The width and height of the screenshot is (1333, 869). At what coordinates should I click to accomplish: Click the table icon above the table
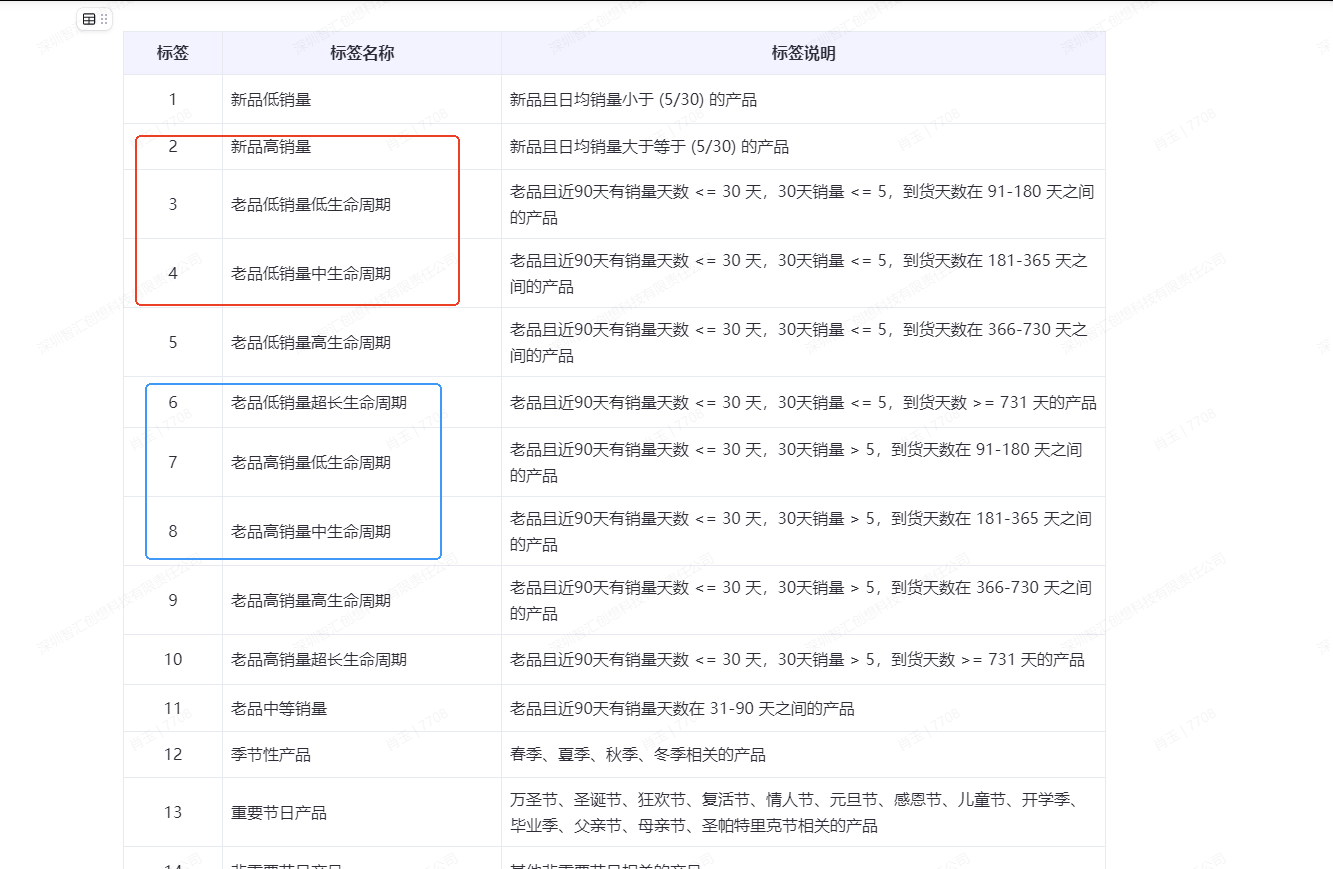point(89,19)
